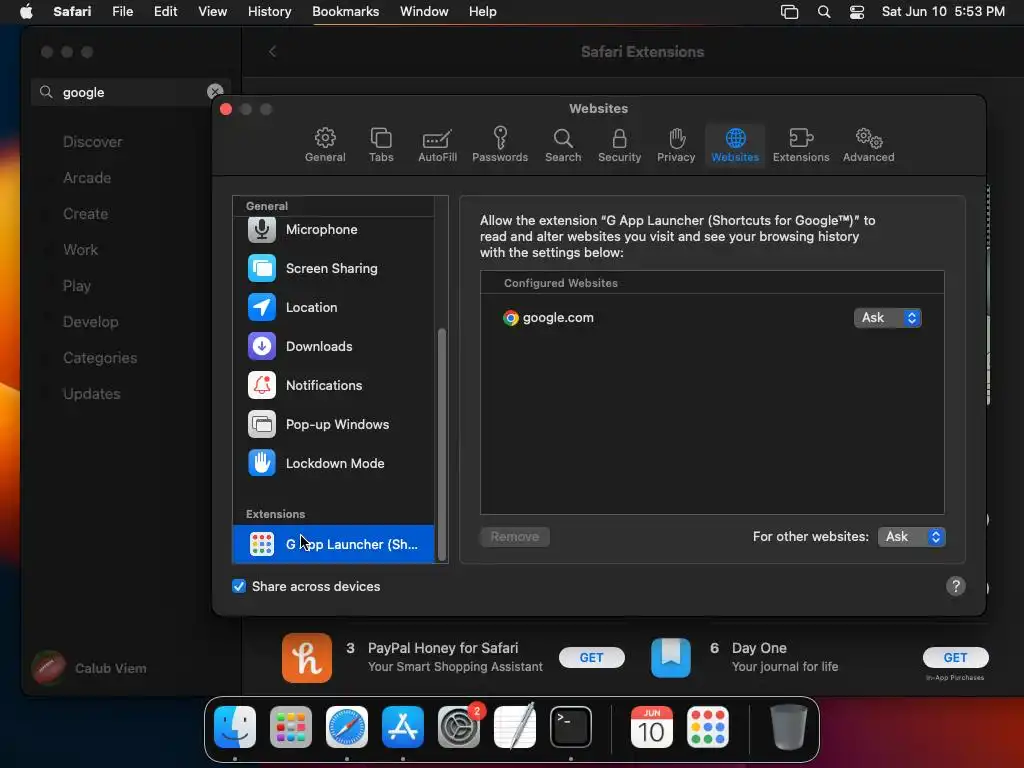Image resolution: width=1024 pixels, height=768 pixels.
Task: Open Terminal from the Dock
Action: tap(571, 727)
